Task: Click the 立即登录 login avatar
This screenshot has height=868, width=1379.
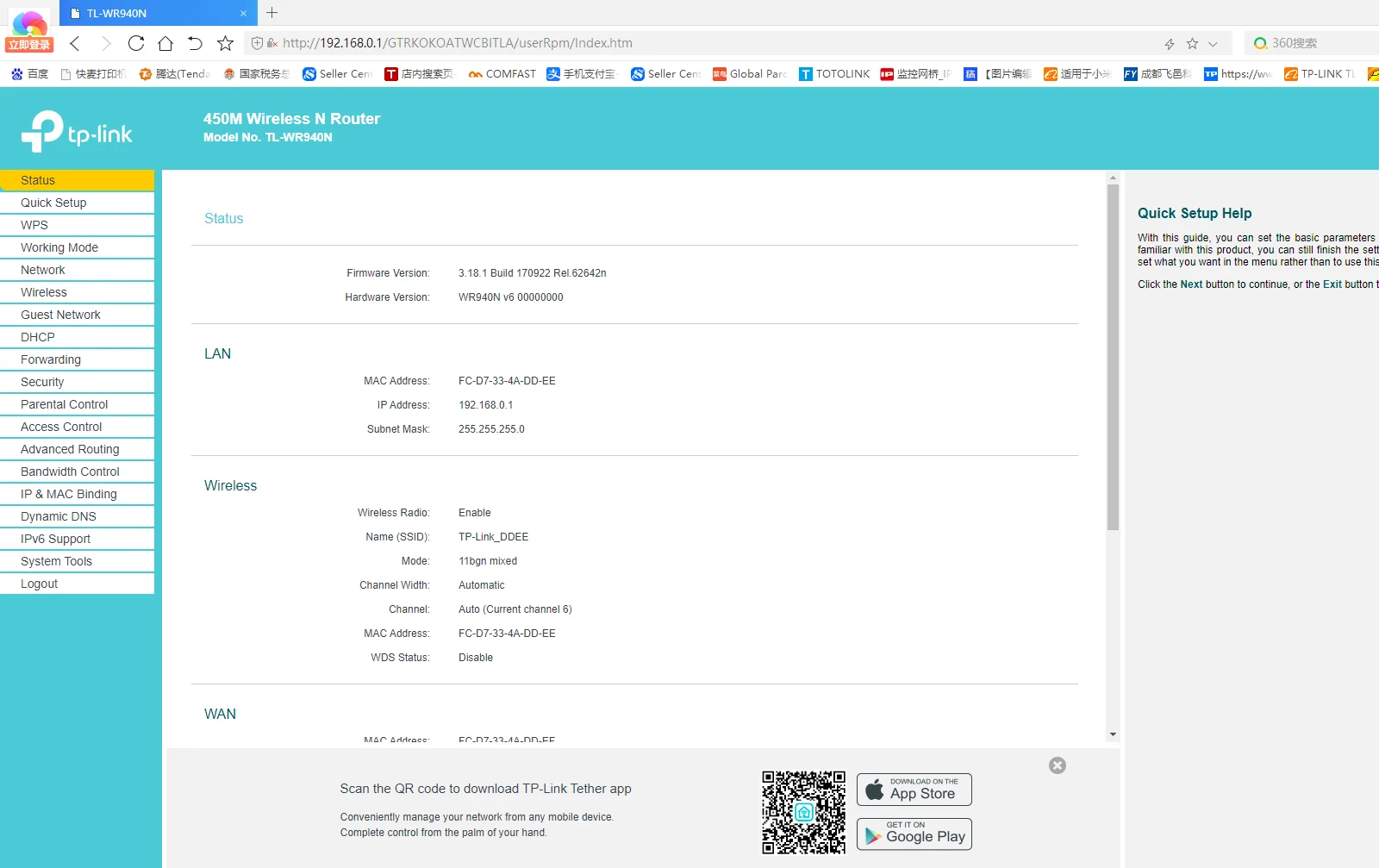Action: [29, 30]
